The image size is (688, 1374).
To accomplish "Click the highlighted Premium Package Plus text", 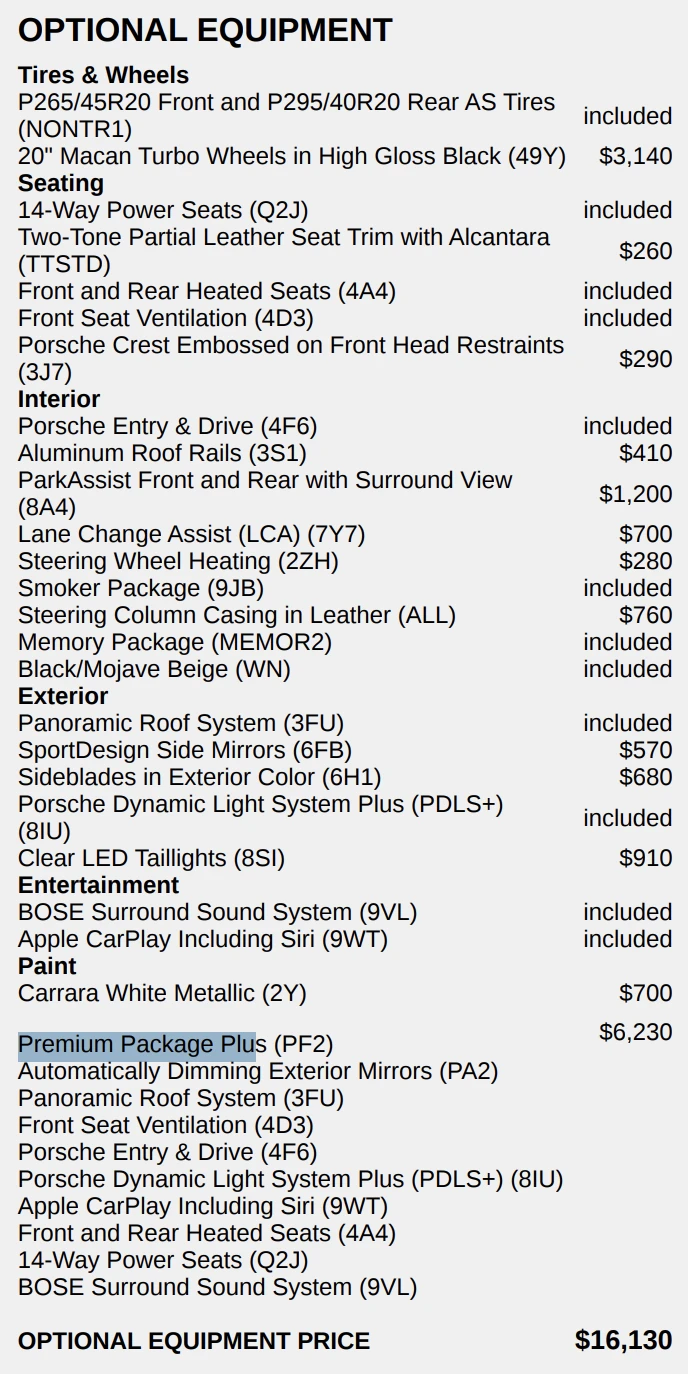I will (x=136, y=1045).
